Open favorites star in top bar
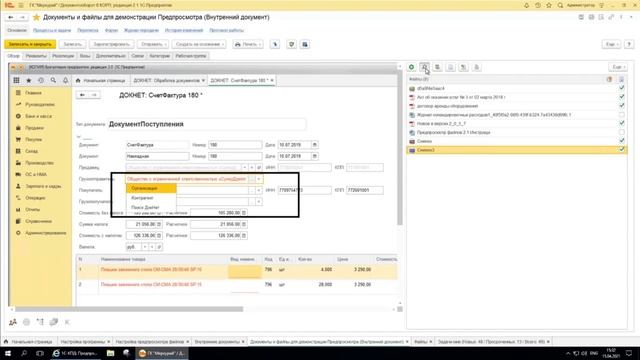The width and height of the screenshot is (640, 360). click(x=549, y=5)
